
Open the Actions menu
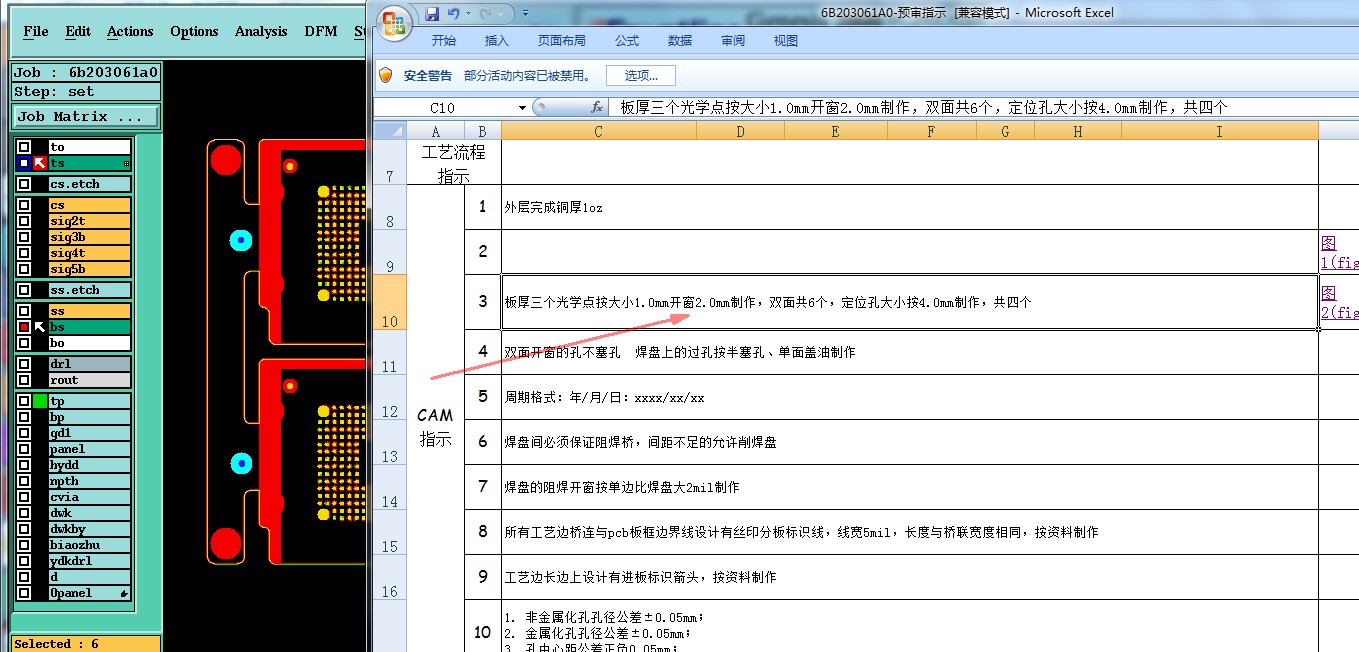[x=130, y=31]
